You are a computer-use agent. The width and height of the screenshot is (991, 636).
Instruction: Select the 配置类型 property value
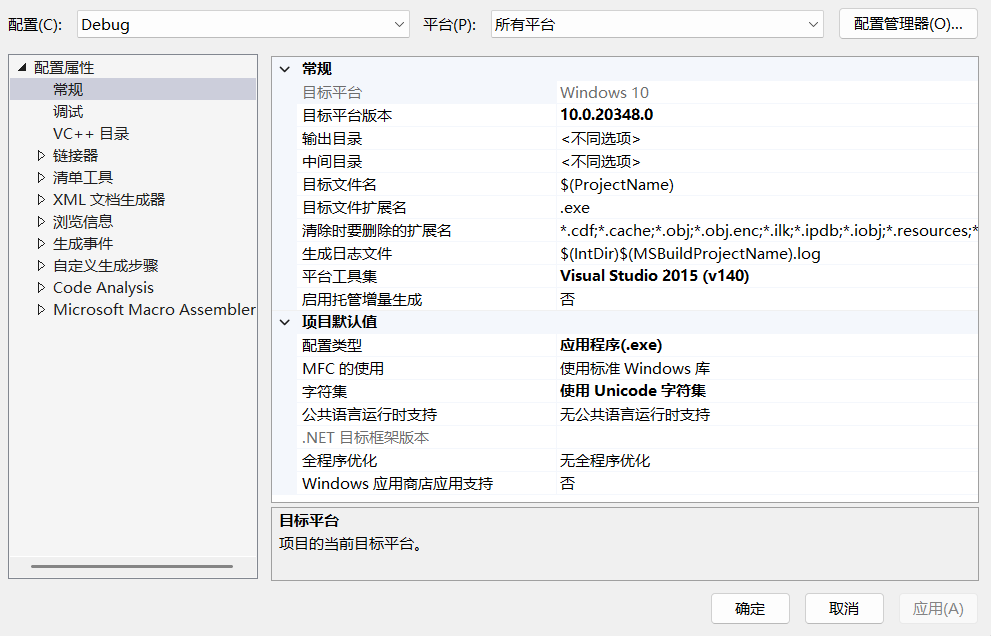[611, 345]
